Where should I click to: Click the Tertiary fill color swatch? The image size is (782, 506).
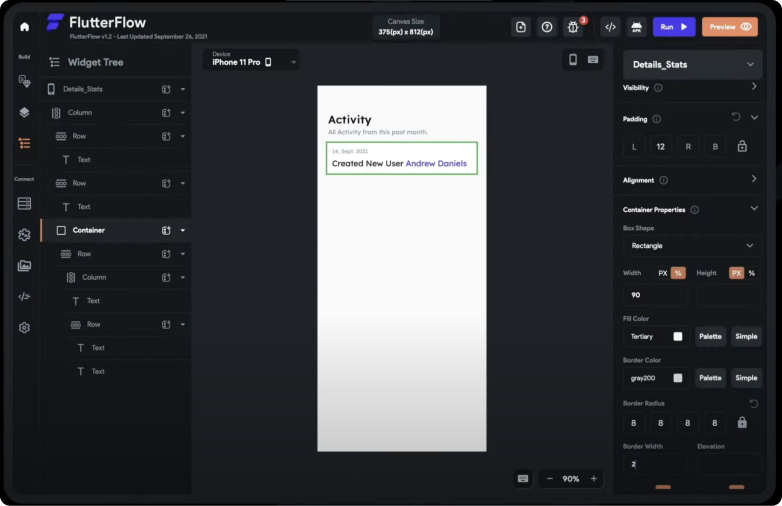677,337
